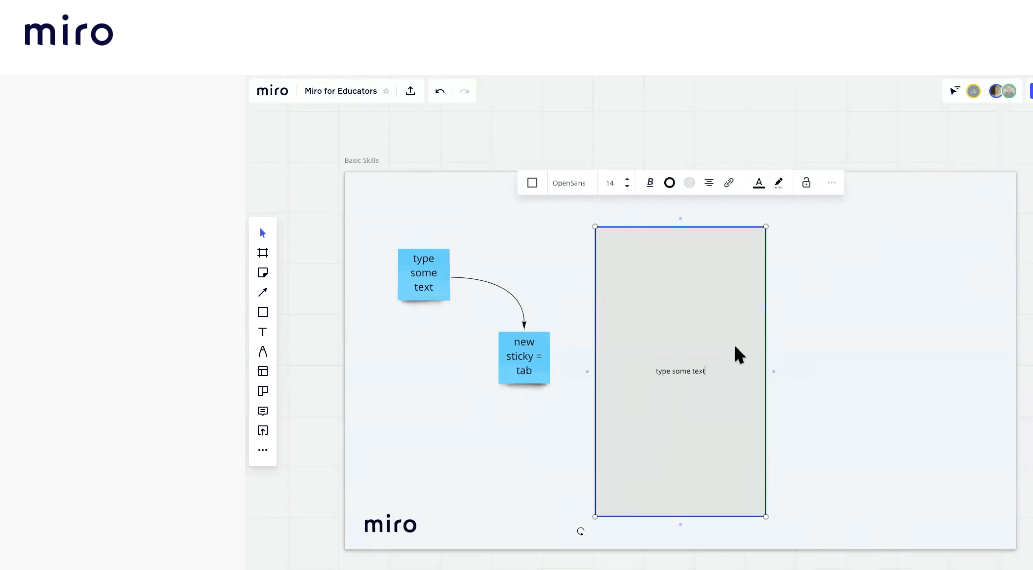Click the right connection point of the rectangle
Image resolution: width=1033 pixels, height=570 pixels.
pyautogui.click(x=773, y=372)
